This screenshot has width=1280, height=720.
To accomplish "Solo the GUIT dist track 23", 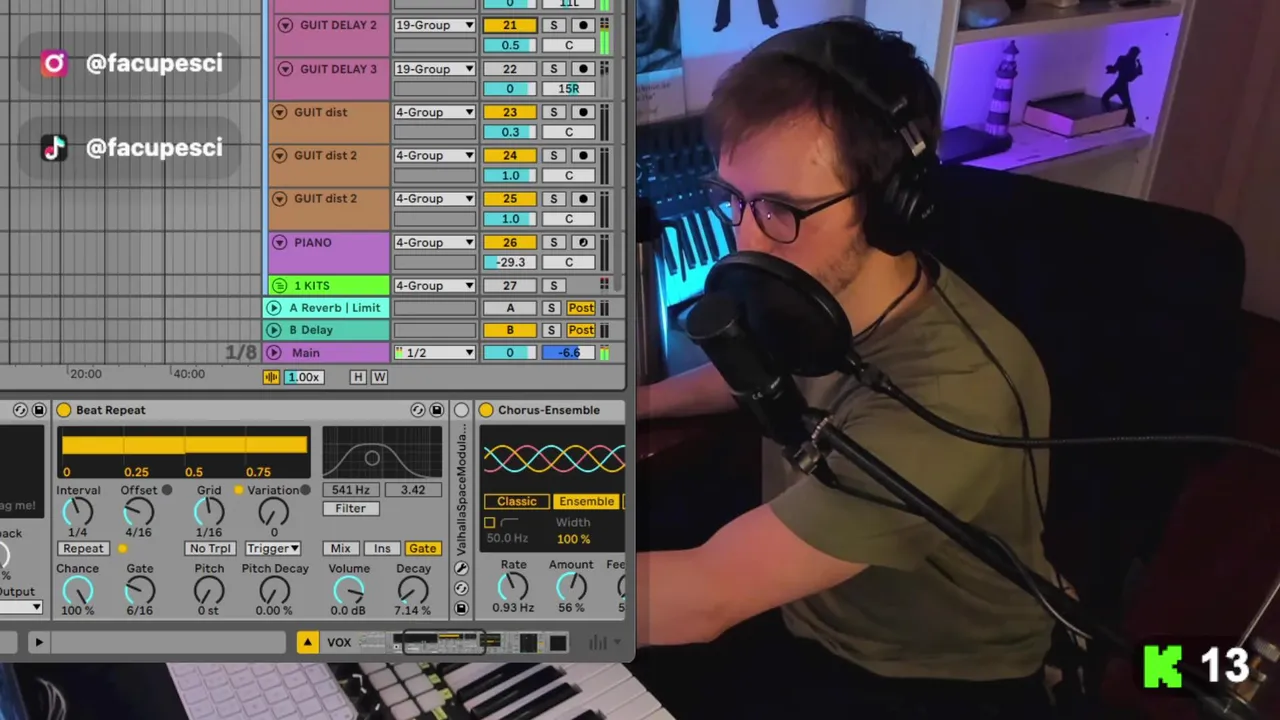I will [554, 112].
